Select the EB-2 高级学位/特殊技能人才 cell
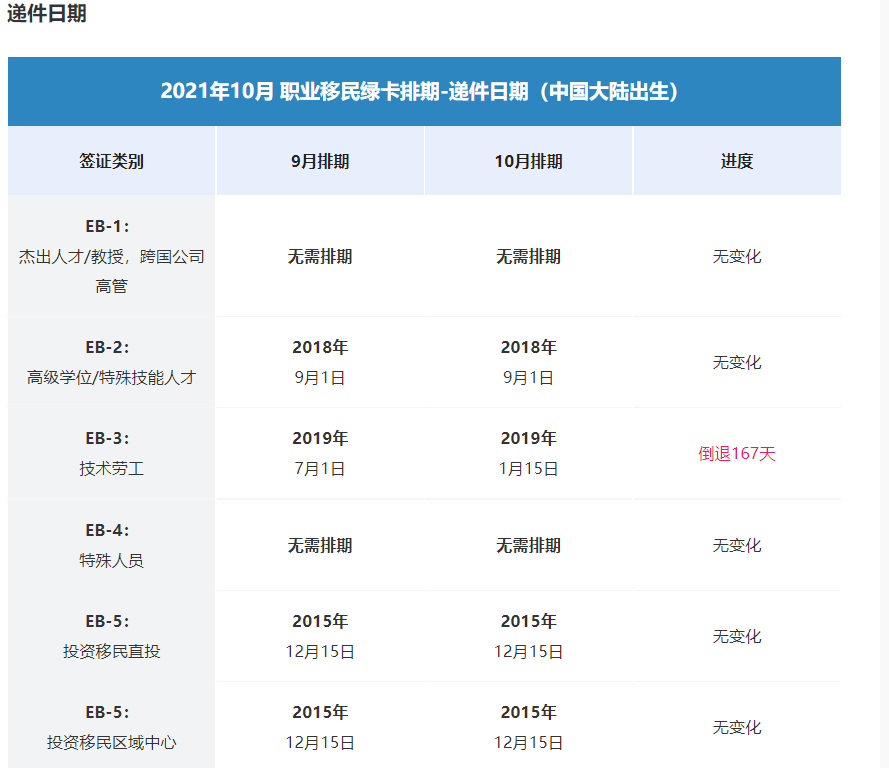The image size is (889, 768). click(x=111, y=362)
